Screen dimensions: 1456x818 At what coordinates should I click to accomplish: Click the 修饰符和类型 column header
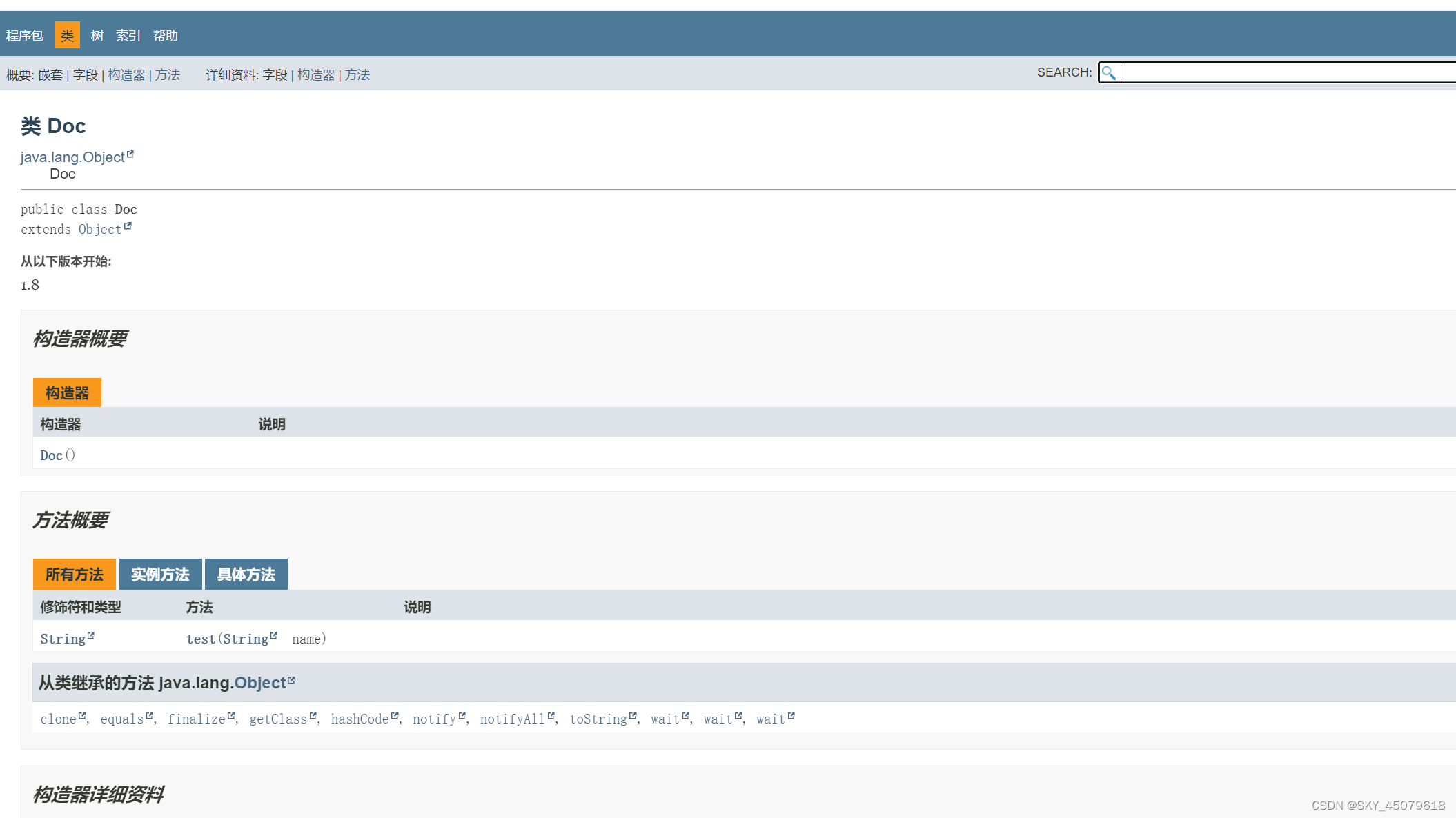pos(81,607)
